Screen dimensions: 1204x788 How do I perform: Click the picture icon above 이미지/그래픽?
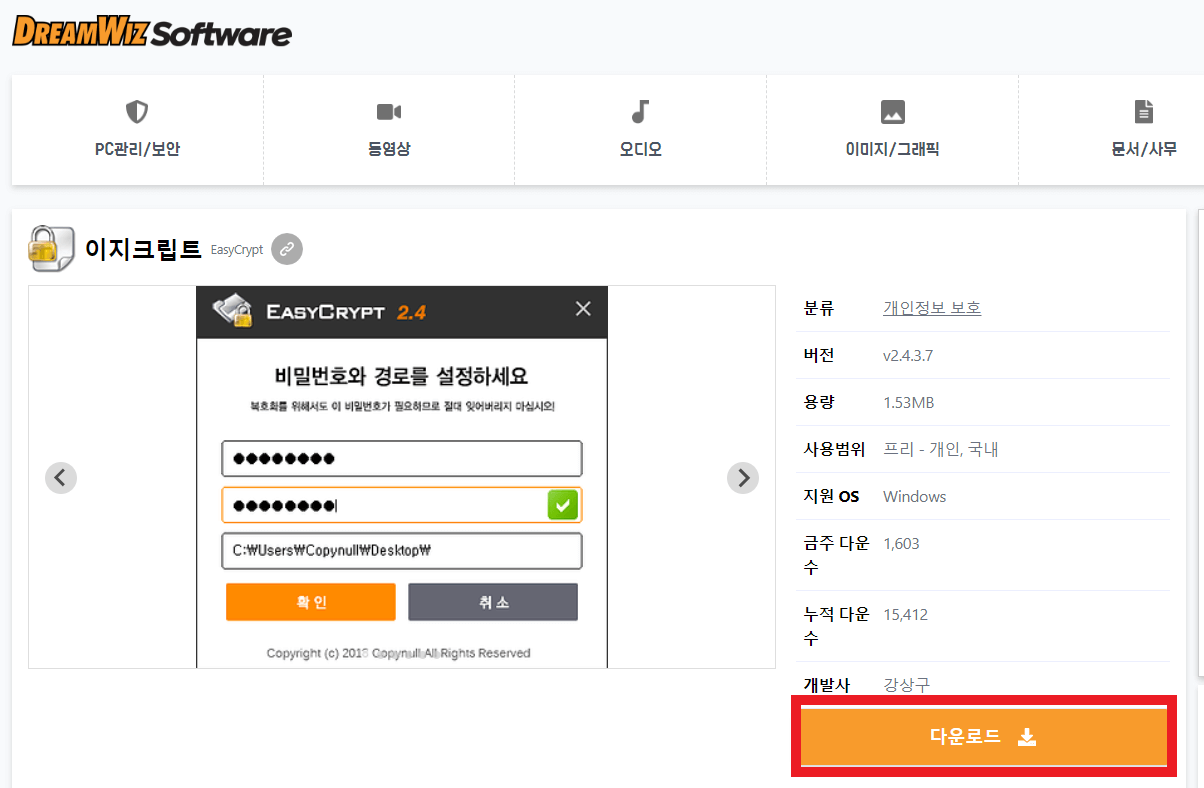click(892, 112)
